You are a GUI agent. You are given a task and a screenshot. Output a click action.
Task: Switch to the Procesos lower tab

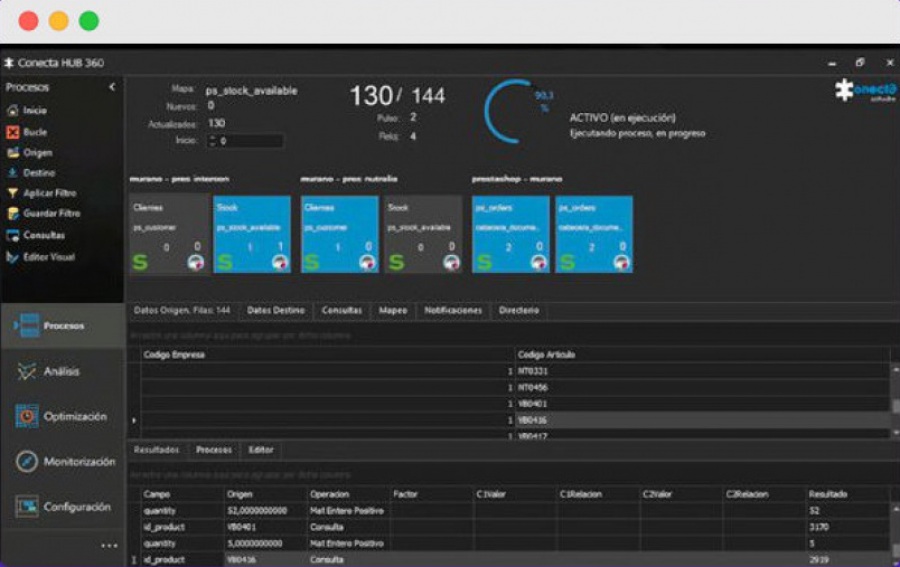click(x=214, y=450)
